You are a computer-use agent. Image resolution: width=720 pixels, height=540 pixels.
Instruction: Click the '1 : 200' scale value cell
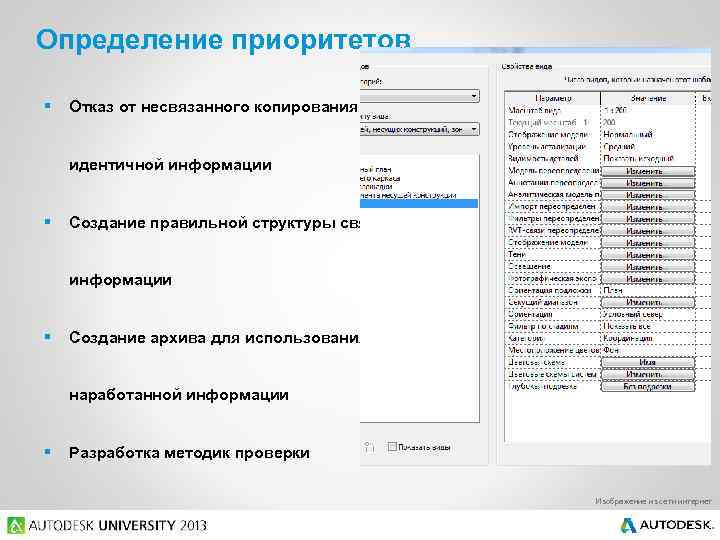pos(648,110)
